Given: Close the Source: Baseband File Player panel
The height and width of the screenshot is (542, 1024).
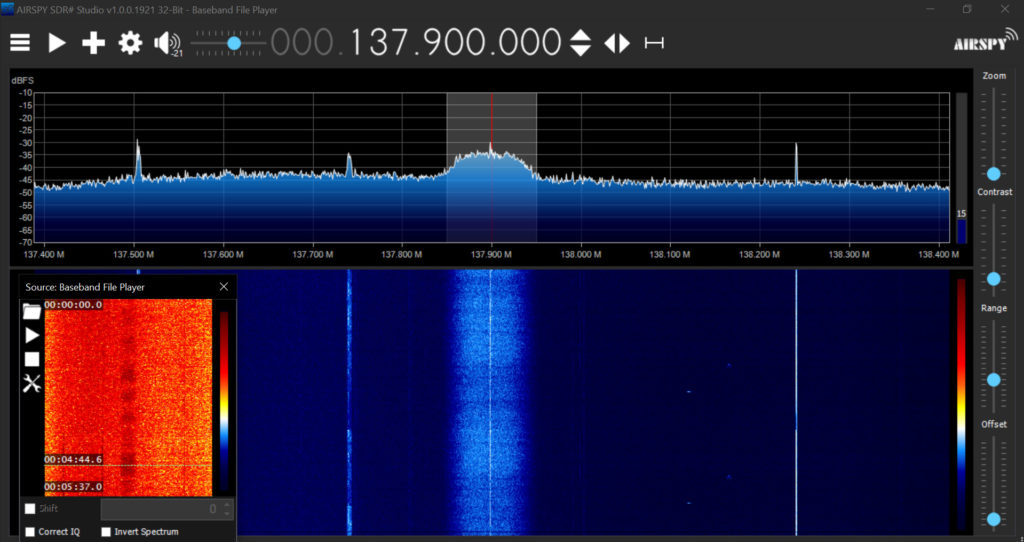Looking at the screenshot, I should click(x=224, y=287).
